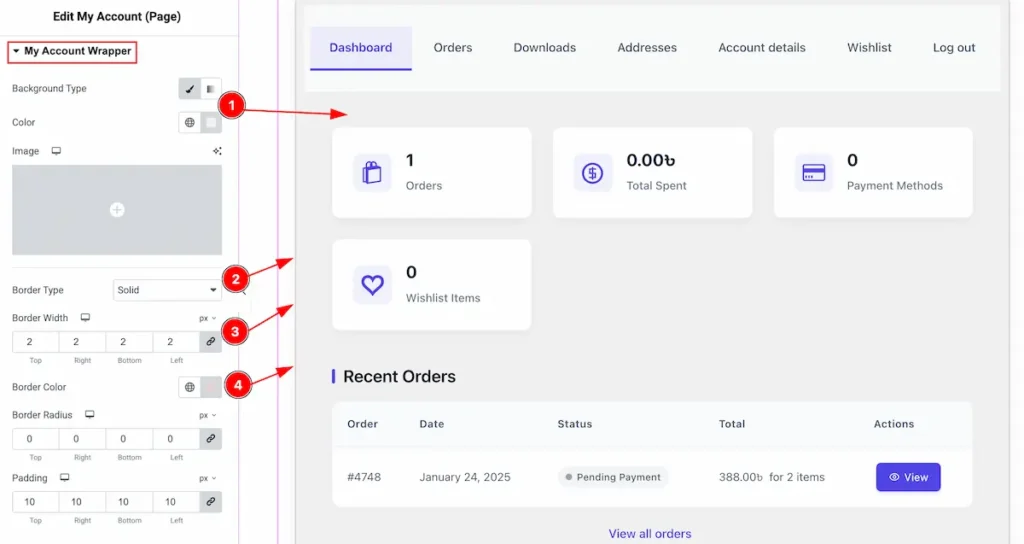This screenshot has width=1024, height=544.
Task: Click the image upload placeholder area
Action: point(117,210)
